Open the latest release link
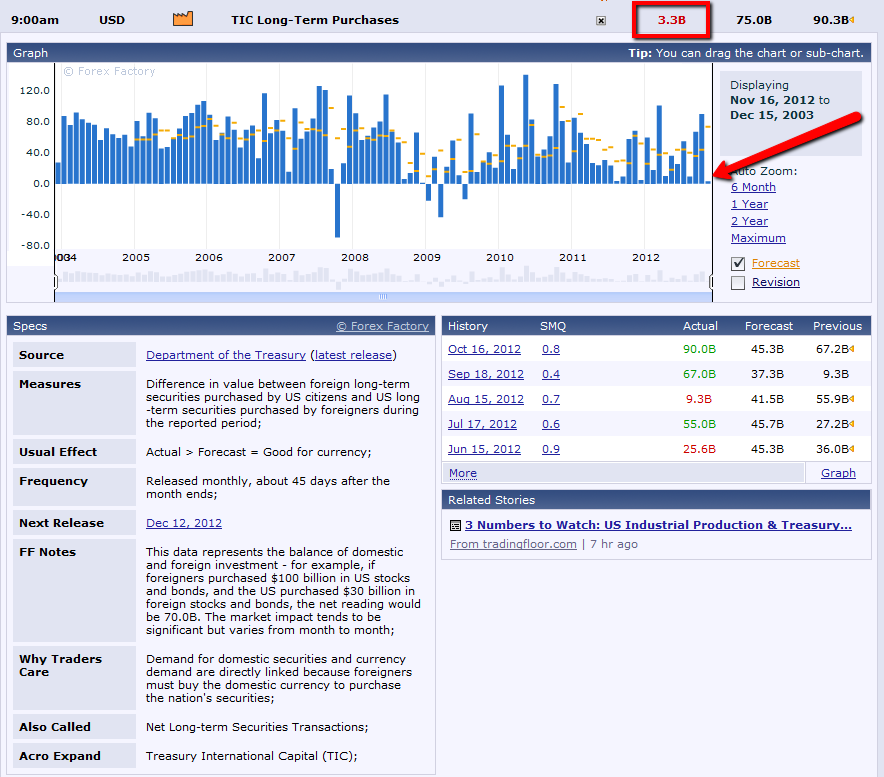Viewport: 884px width, 777px height. pos(353,355)
